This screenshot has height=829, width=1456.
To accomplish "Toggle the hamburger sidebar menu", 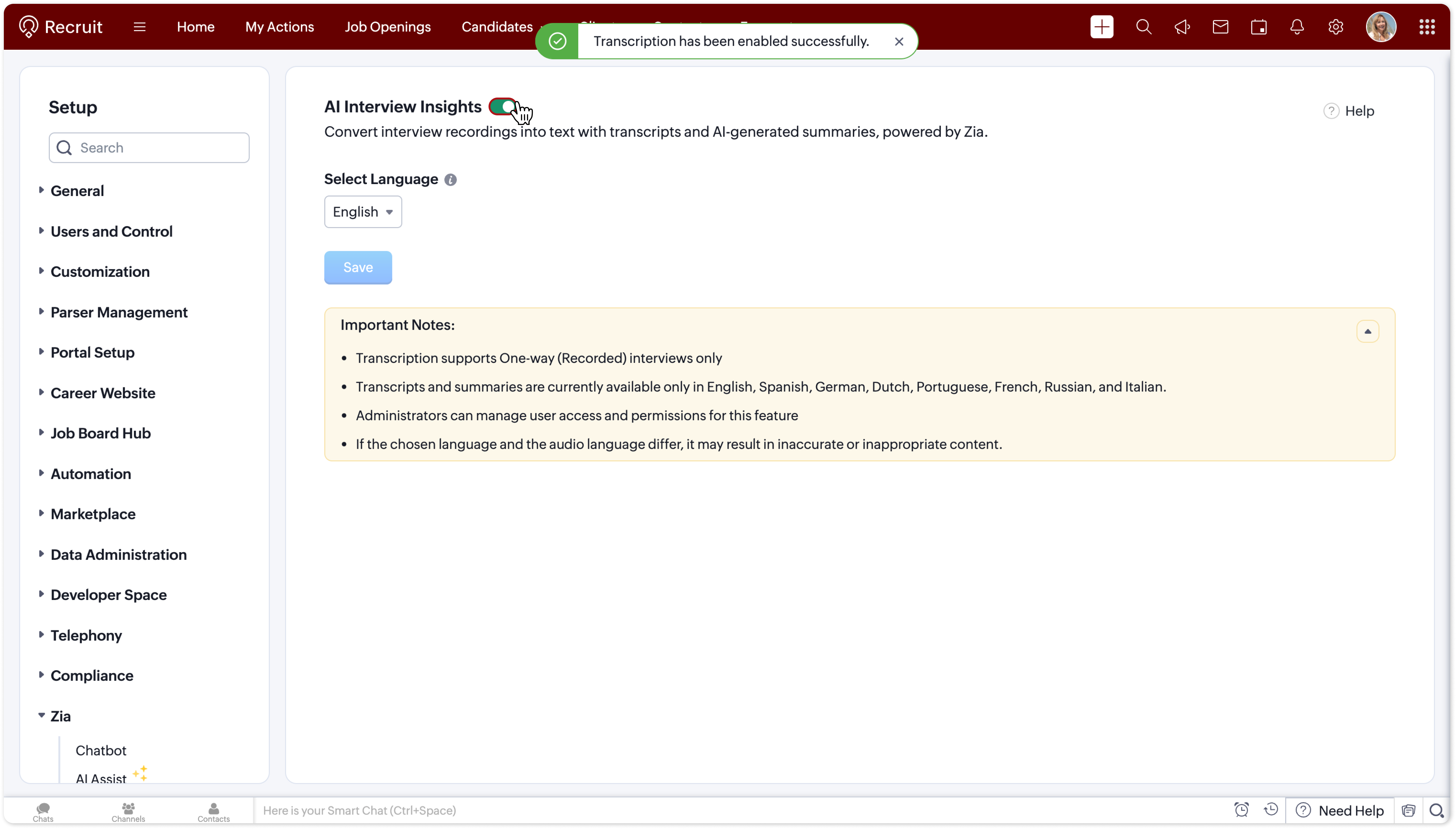I will click(x=139, y=27).
